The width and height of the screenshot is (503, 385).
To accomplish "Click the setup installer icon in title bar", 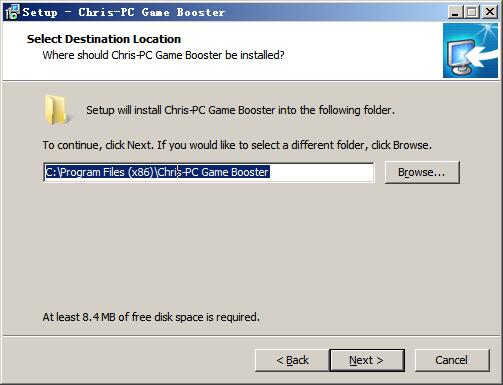I will 13,12.
